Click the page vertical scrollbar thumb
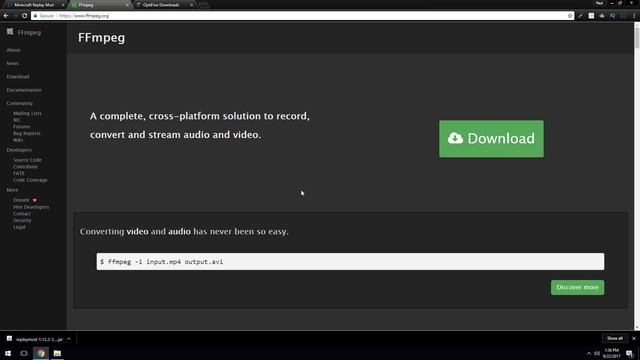 coord(637,39)
